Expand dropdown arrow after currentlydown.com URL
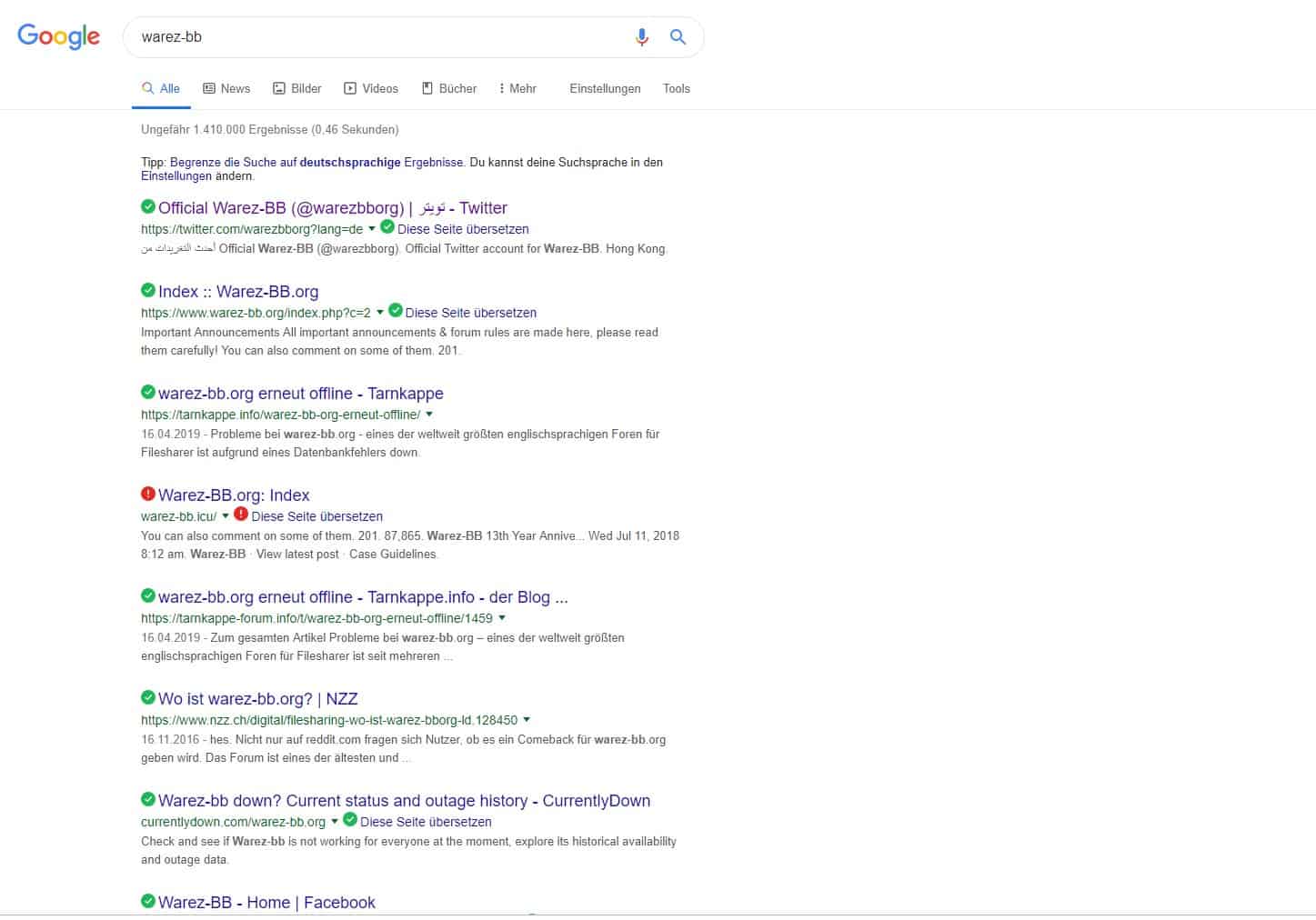1316x920 pixels. pyautogui.click(x=335, y=822)
